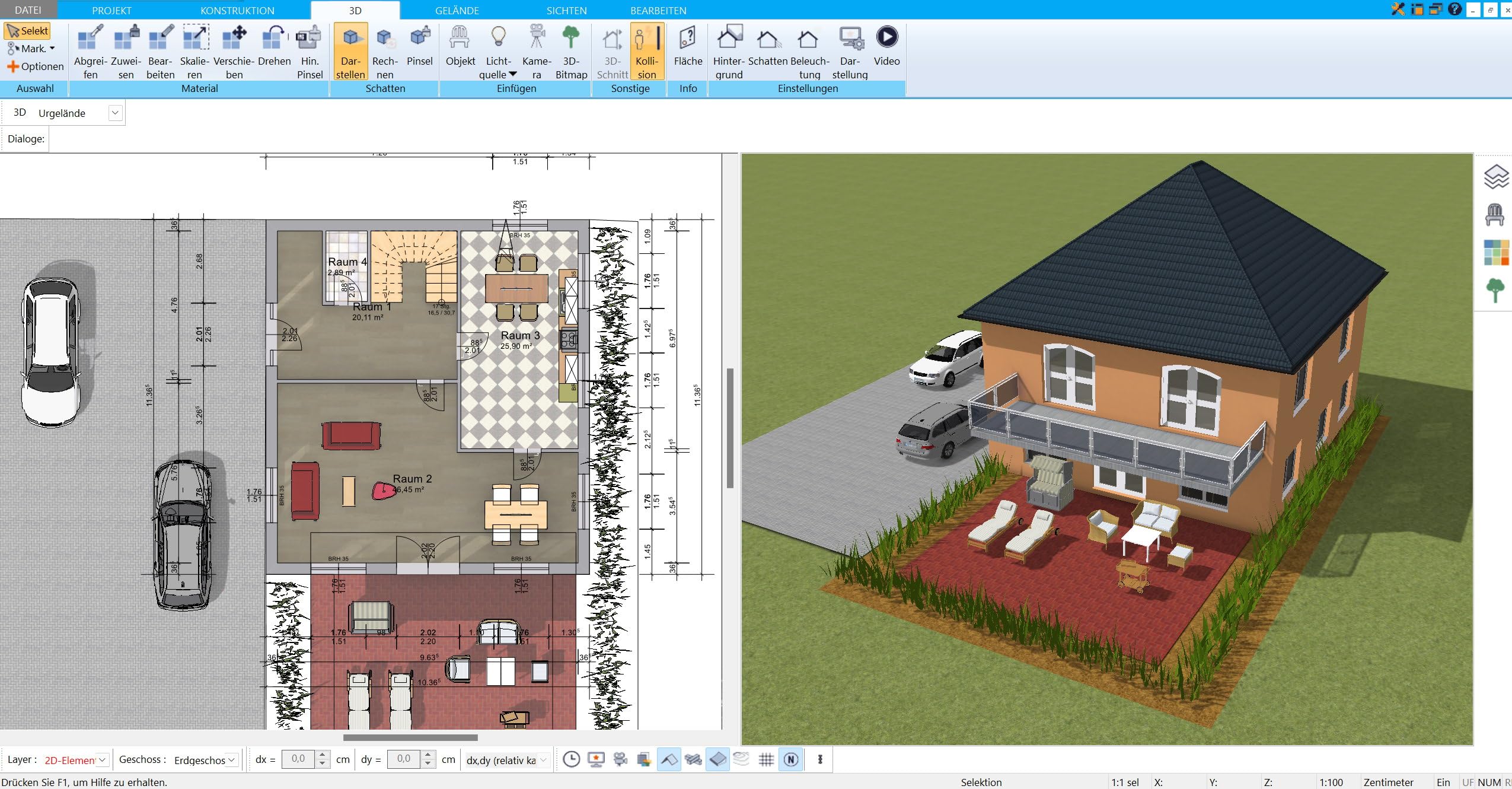Click the dx input field
The width and height of the screenshot is (1512, 789).
(298, 759)
